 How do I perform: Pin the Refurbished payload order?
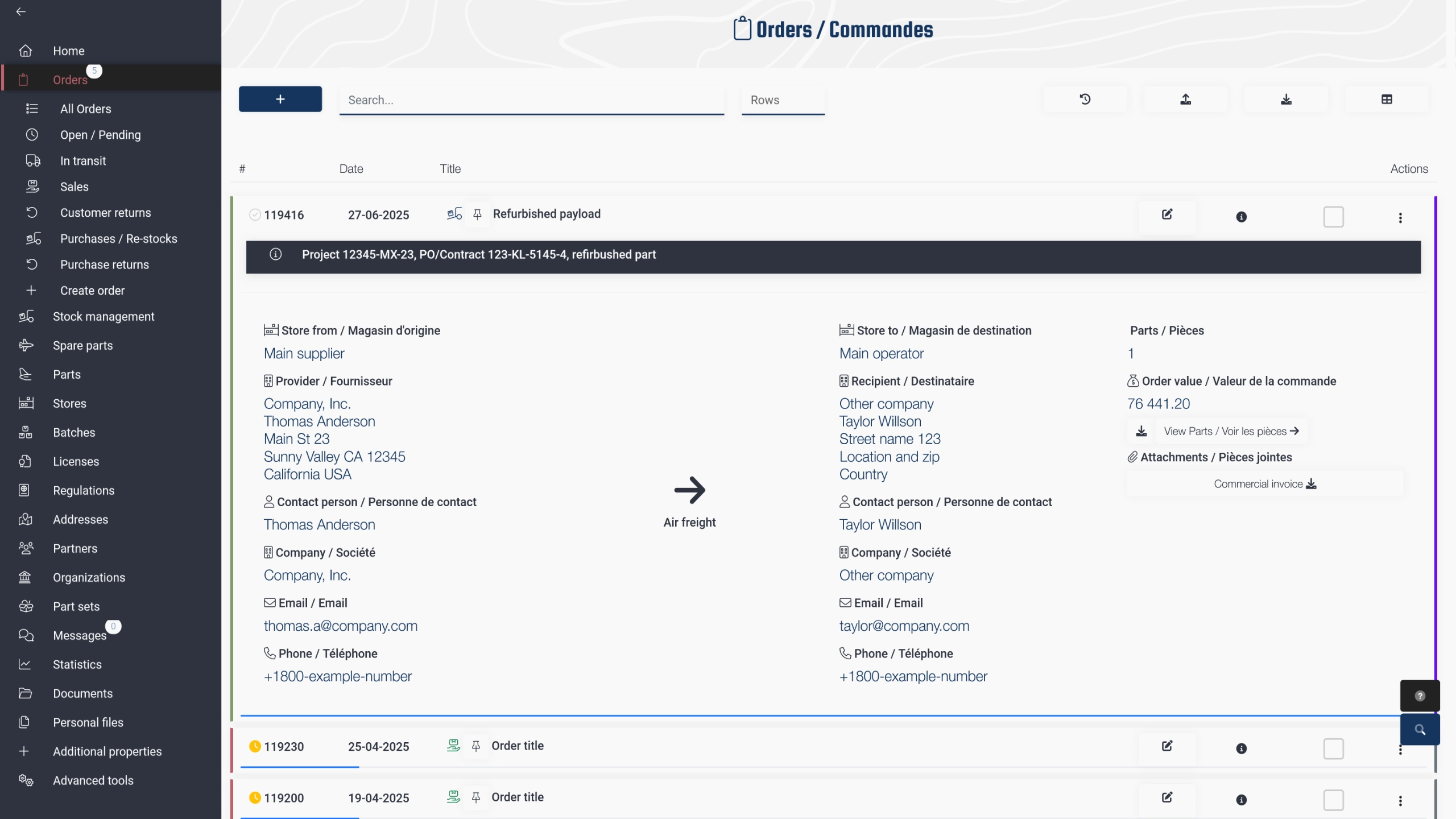coord(477,214)
